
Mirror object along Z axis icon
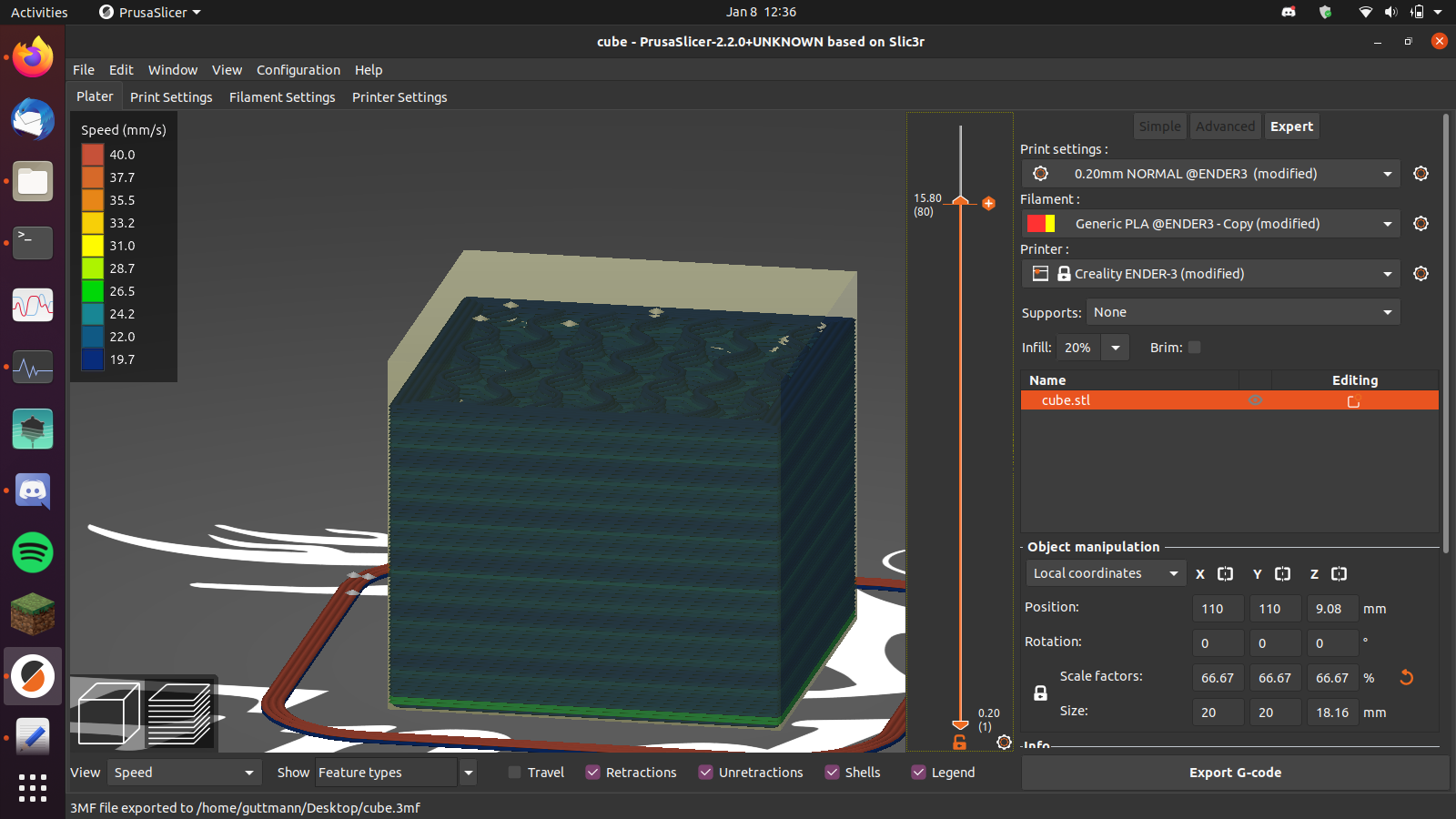point(1339,574)
